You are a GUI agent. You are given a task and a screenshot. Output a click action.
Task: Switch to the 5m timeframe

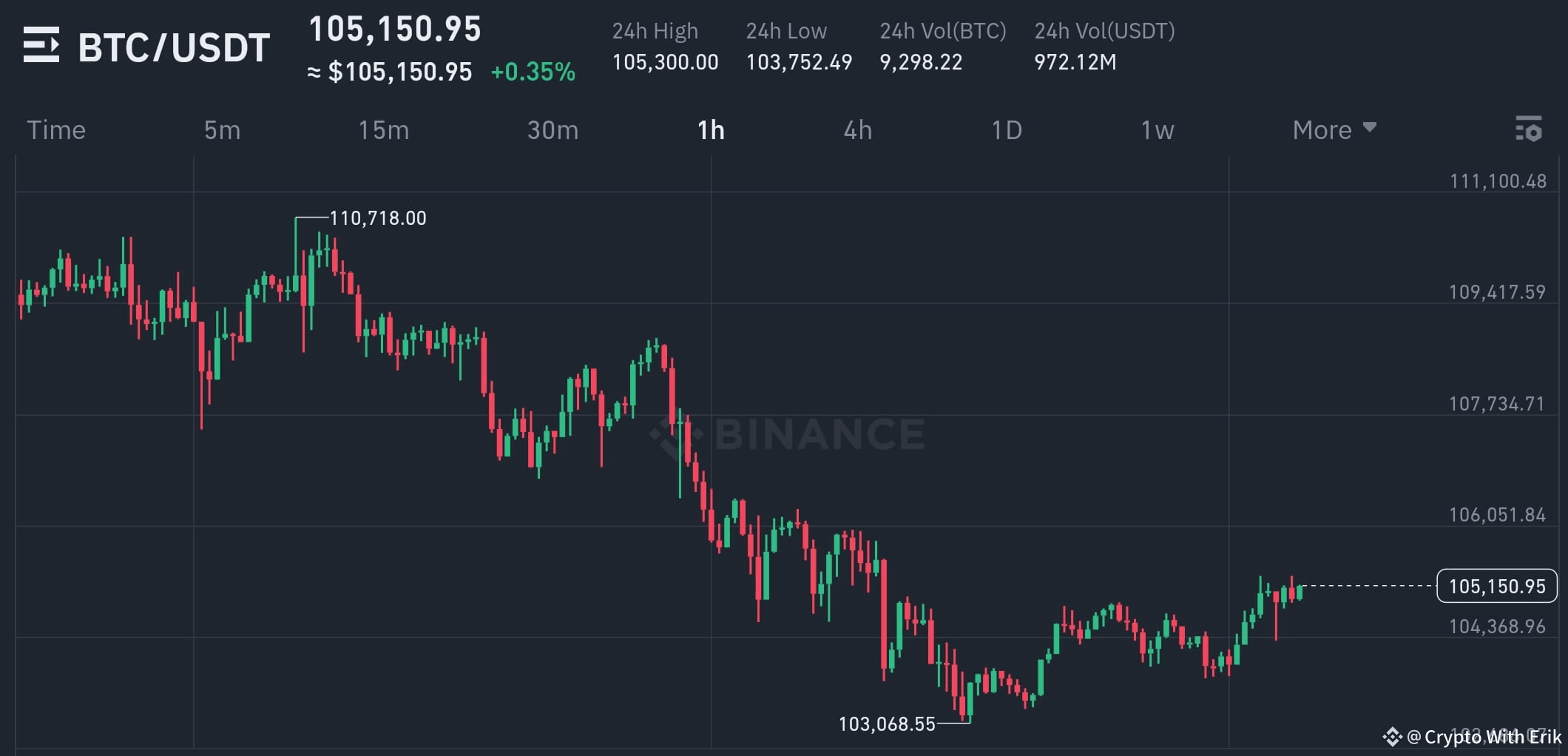[x=221, y=129]
